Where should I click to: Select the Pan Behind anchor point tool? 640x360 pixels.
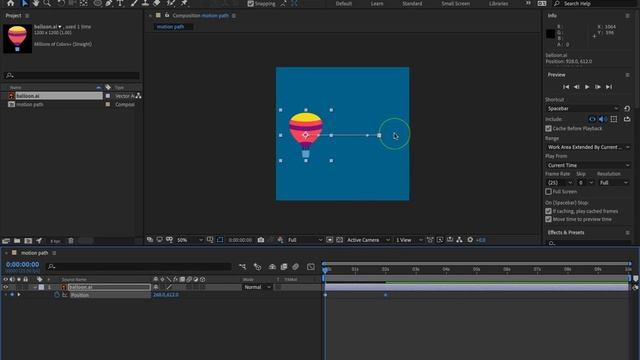pyautogui.click(x=84, y=3)
